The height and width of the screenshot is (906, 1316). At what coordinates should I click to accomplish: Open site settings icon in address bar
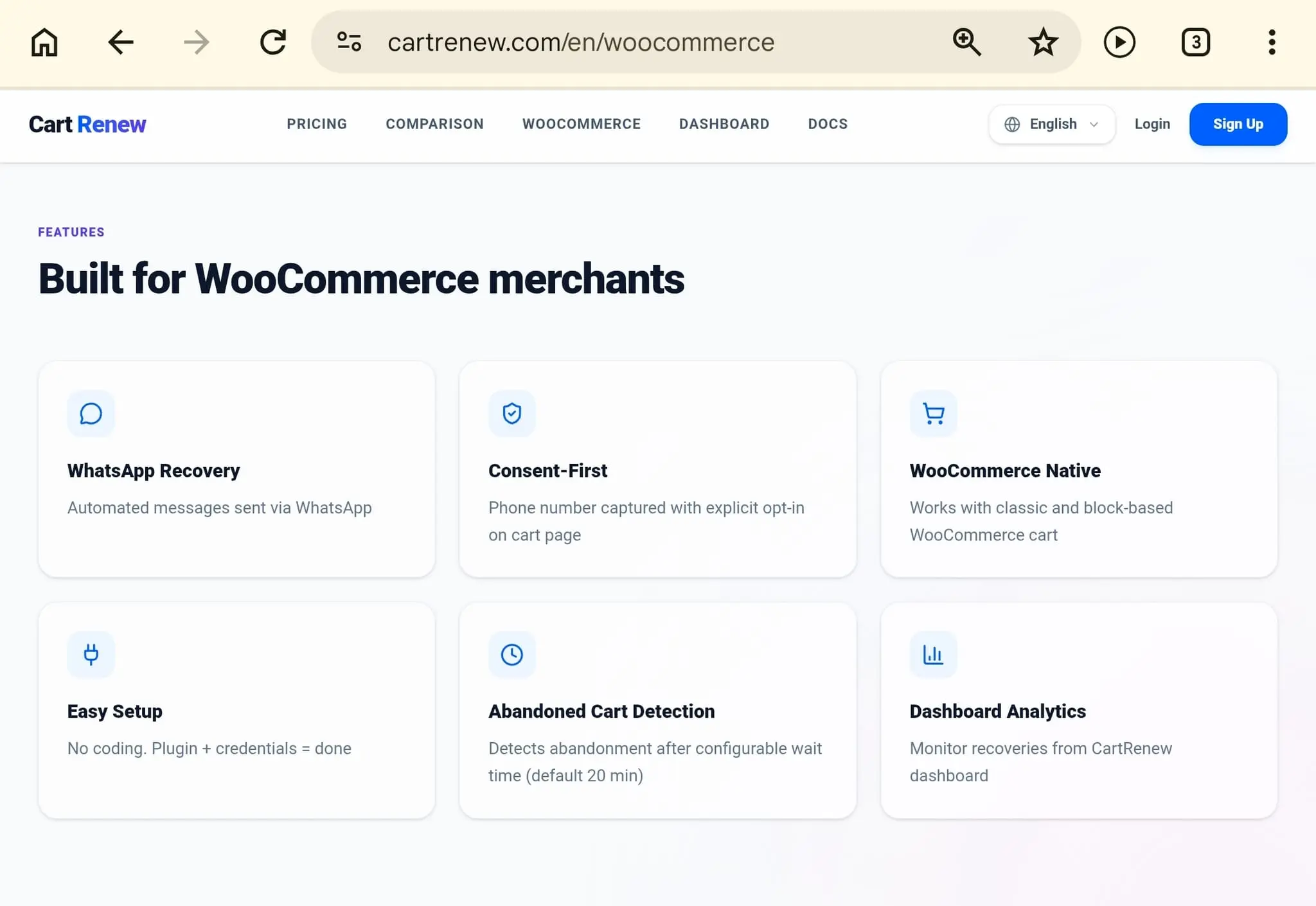(349, 42)
